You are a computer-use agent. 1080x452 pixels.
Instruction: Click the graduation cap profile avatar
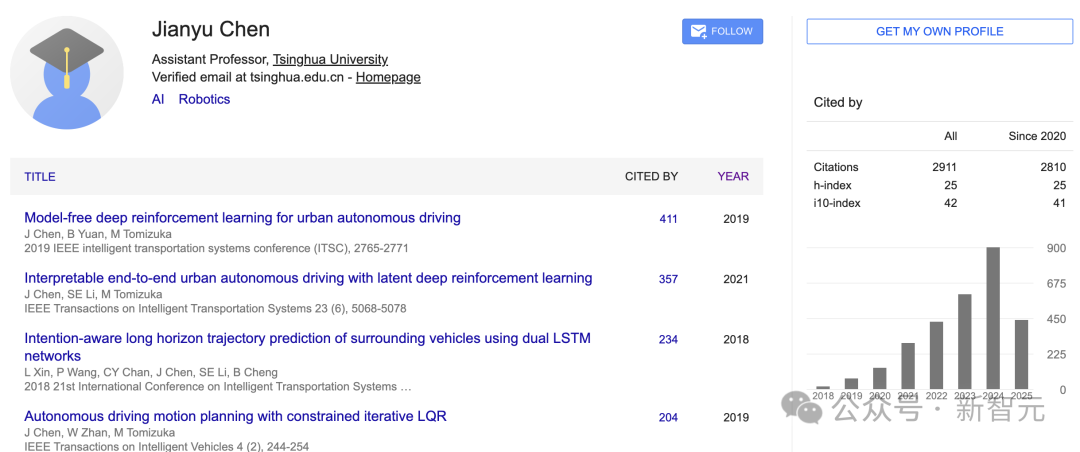pos(67,72)
